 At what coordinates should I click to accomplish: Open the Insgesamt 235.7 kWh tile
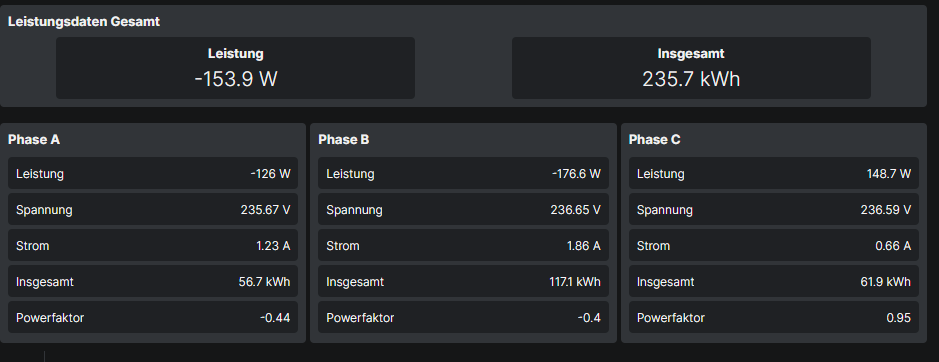click(691, 68)
